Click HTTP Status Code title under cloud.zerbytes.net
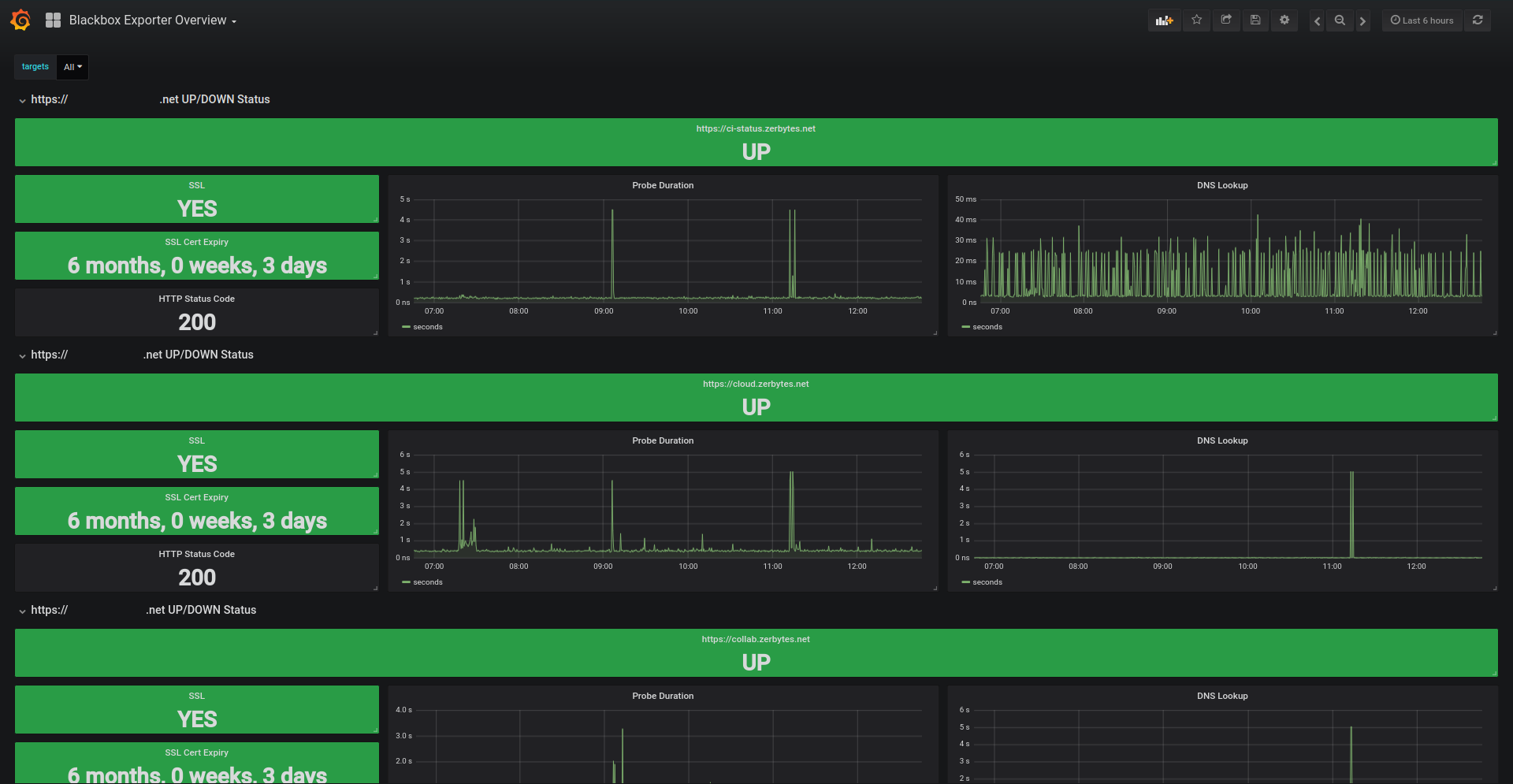 [197, 554]
